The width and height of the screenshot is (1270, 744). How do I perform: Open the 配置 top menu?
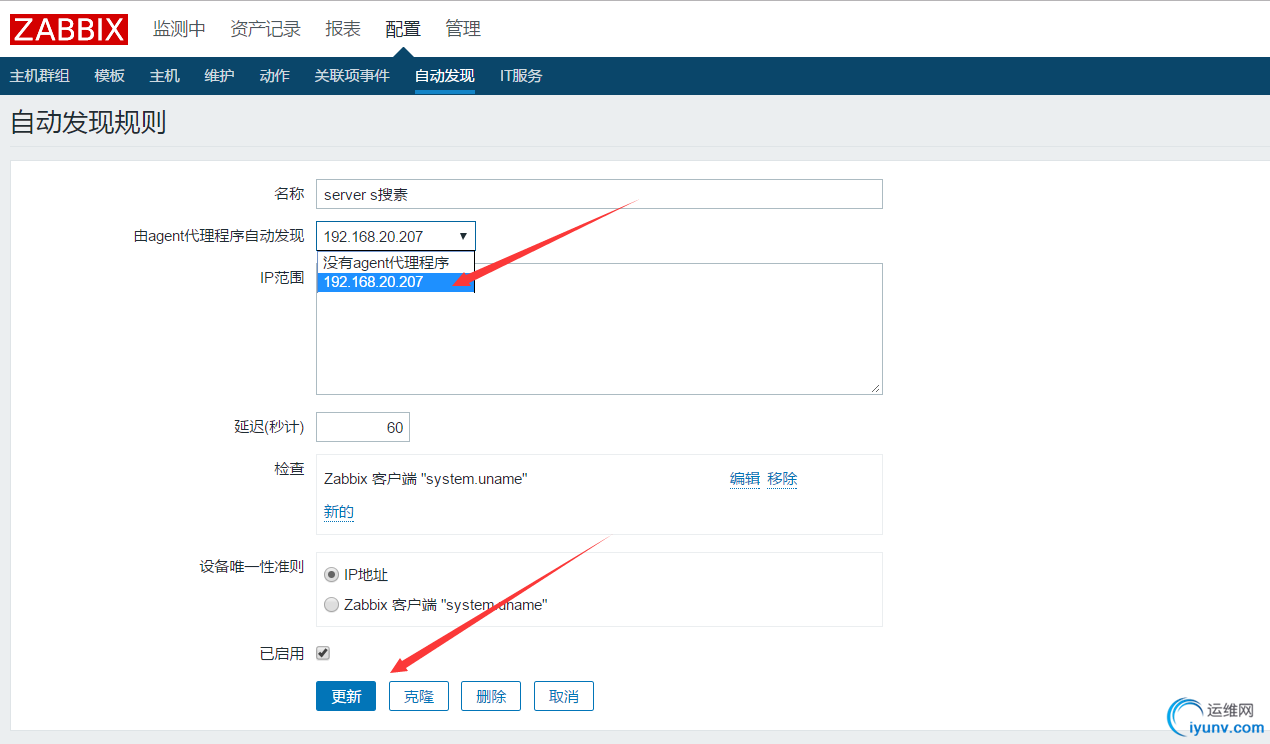tap(403, 29)
